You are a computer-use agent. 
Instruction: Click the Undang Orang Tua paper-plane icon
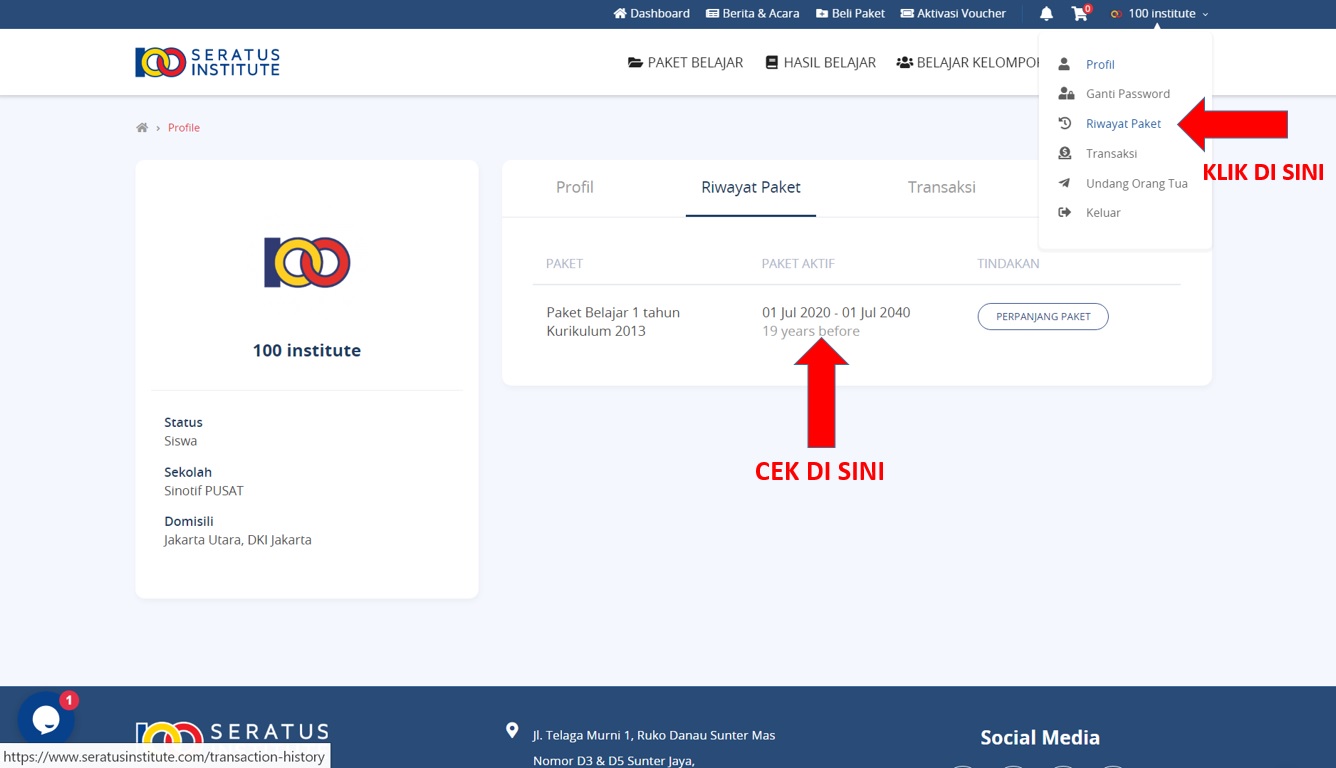click(1065, 183)
